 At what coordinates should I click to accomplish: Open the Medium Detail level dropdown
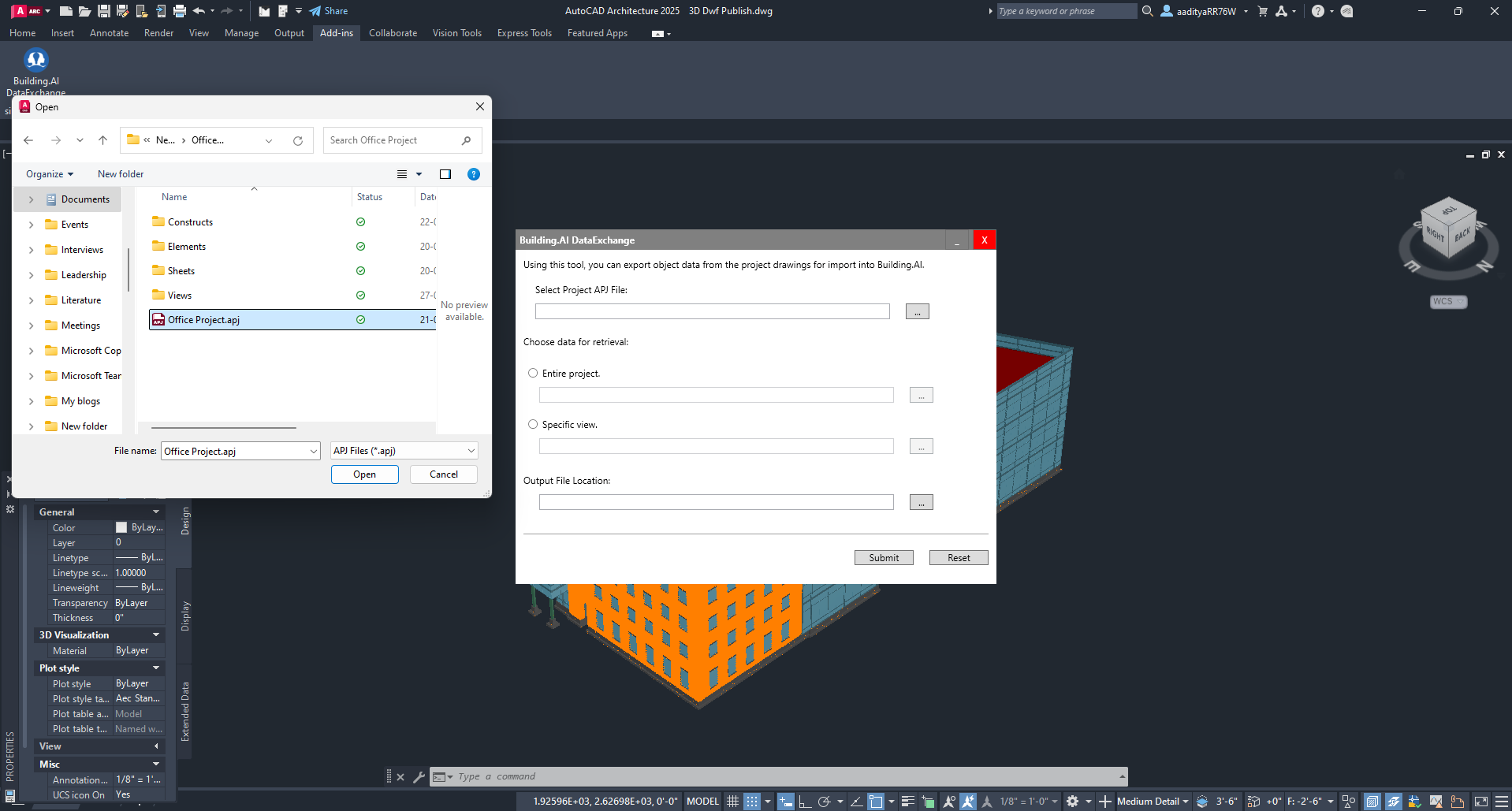(1153, 802)
